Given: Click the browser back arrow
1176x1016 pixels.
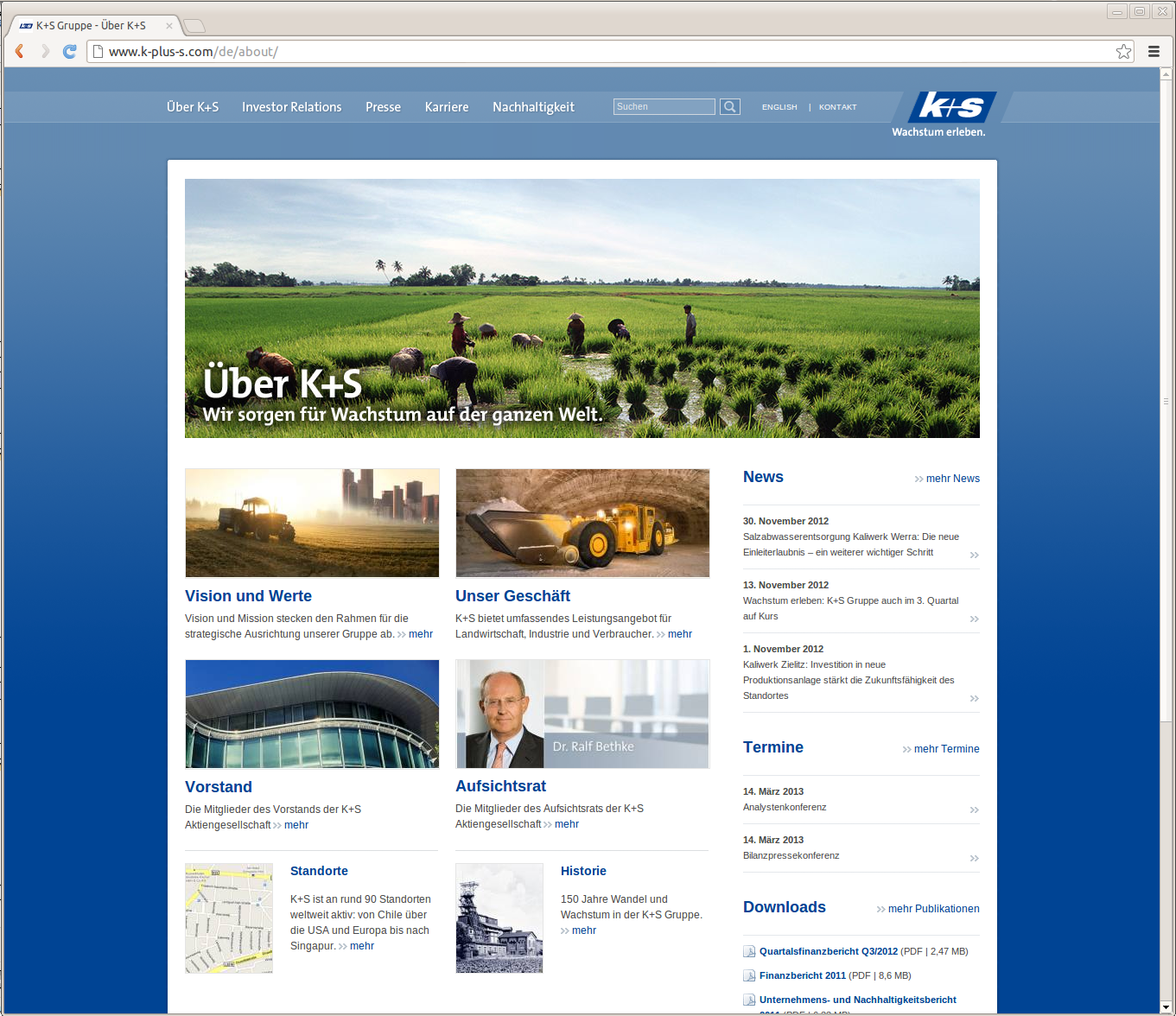Looking at the screenshot, I should tap(20, 51).
